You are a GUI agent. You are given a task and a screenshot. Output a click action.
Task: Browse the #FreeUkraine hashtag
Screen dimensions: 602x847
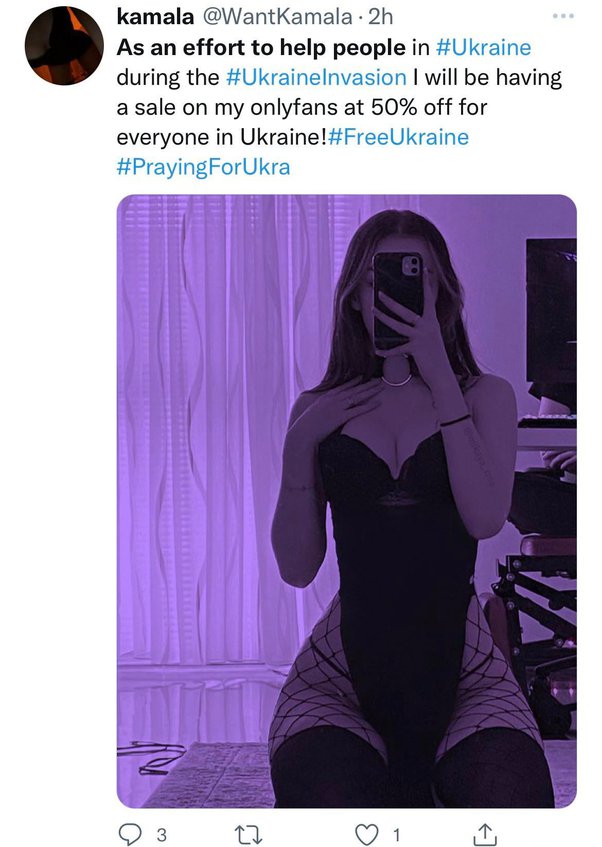(x=398, y=137)
